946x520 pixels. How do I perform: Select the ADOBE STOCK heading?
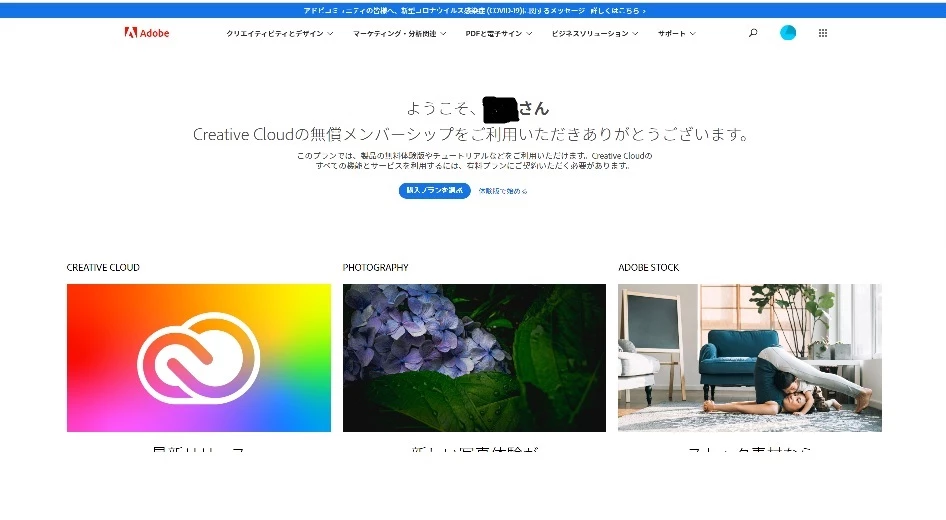tap(649, 267)
